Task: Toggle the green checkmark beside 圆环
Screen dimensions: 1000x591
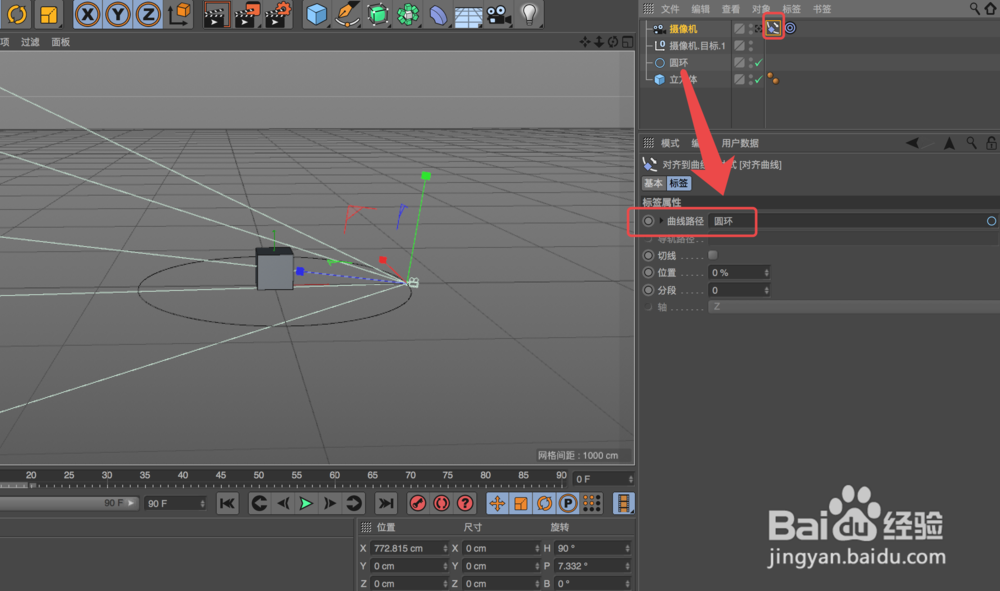Action: [758, 61]
